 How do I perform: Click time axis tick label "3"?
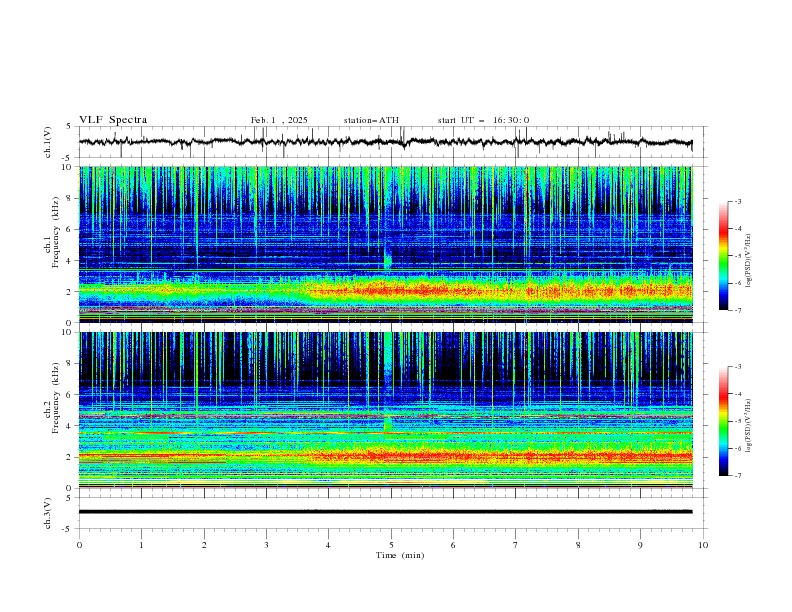click(x=266, y=545)
